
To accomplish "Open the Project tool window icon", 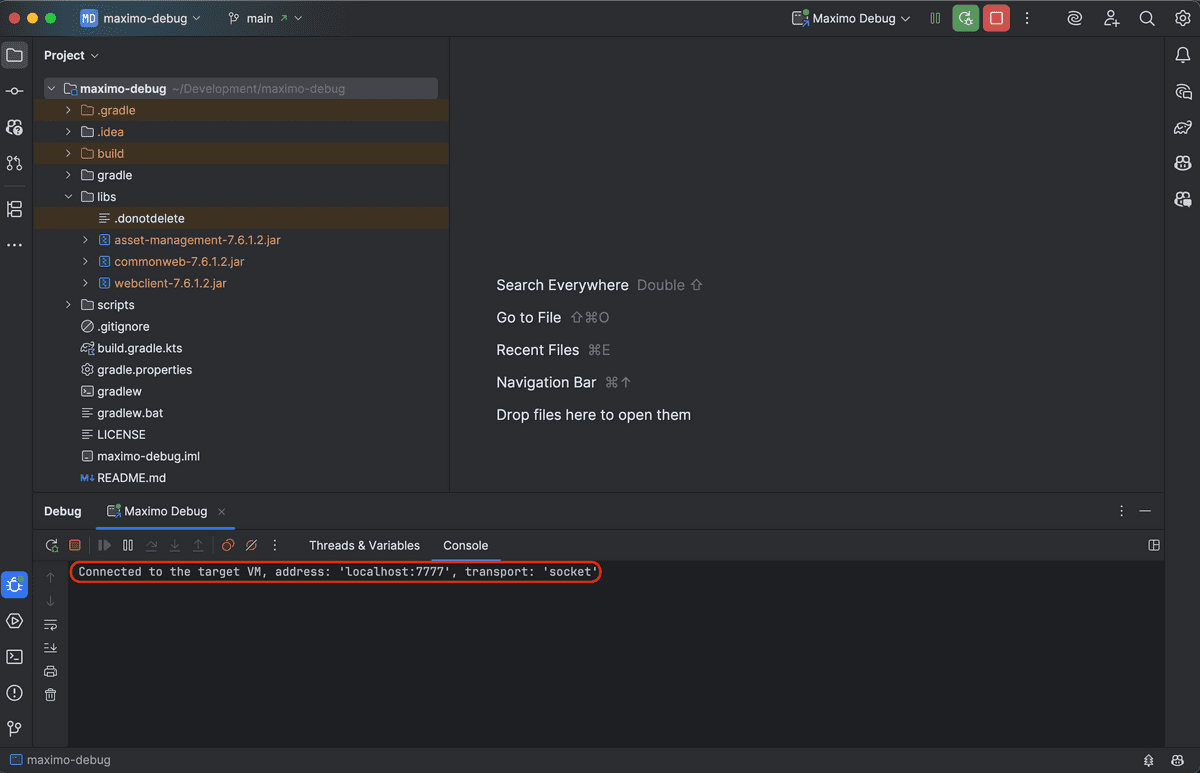I will [14, 55].
